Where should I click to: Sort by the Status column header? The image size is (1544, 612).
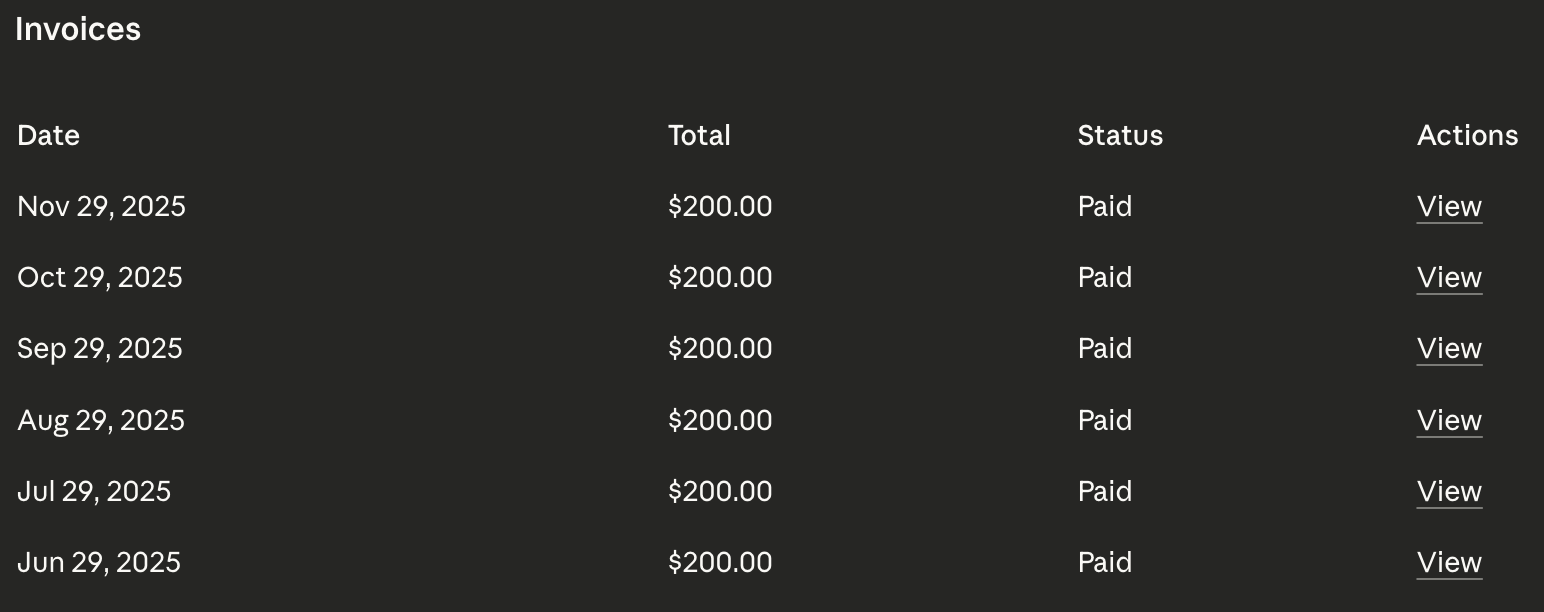click(1120, 135)
